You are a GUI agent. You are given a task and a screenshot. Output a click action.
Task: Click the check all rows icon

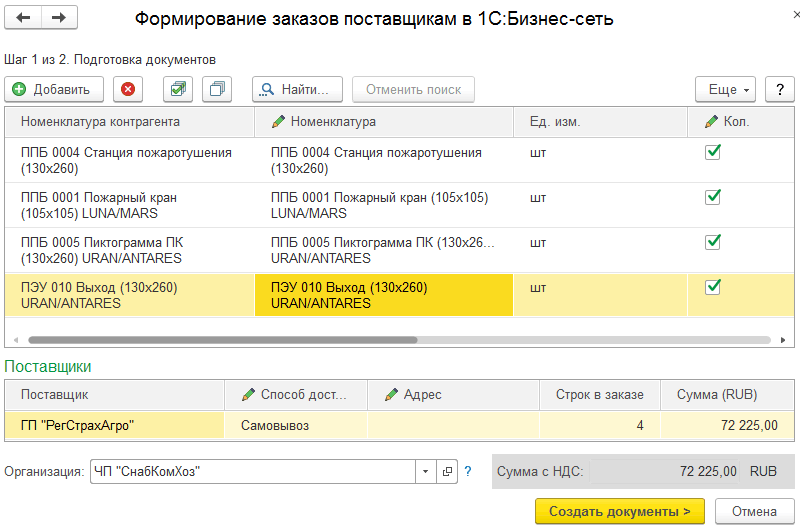(x=178, y=89)
